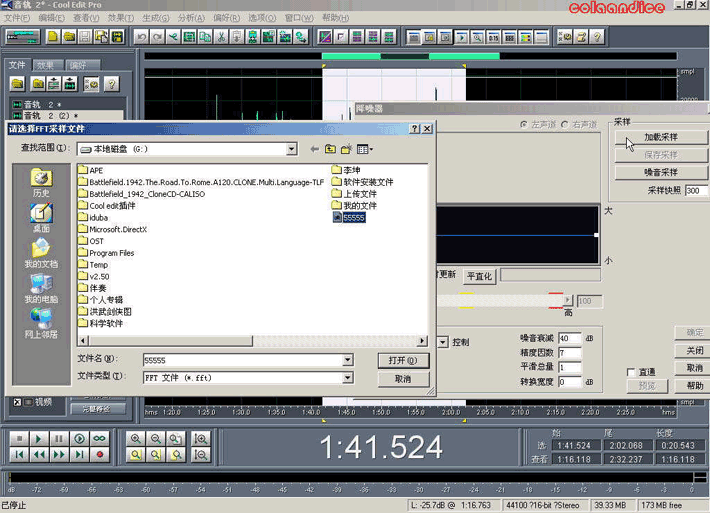
Task: Click the Stop transport button
Action: 18,439
